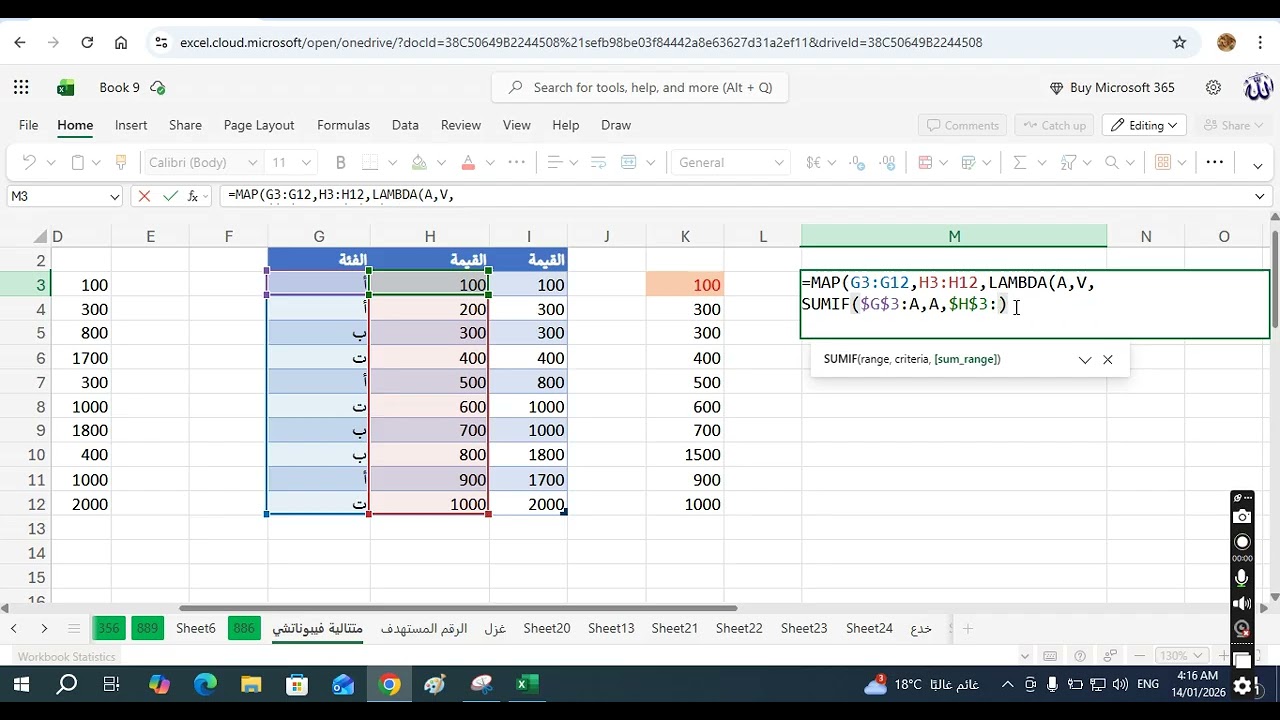Click the Wrap Text icon
The width and height of the screenshot is (1280, 720).
598,162
